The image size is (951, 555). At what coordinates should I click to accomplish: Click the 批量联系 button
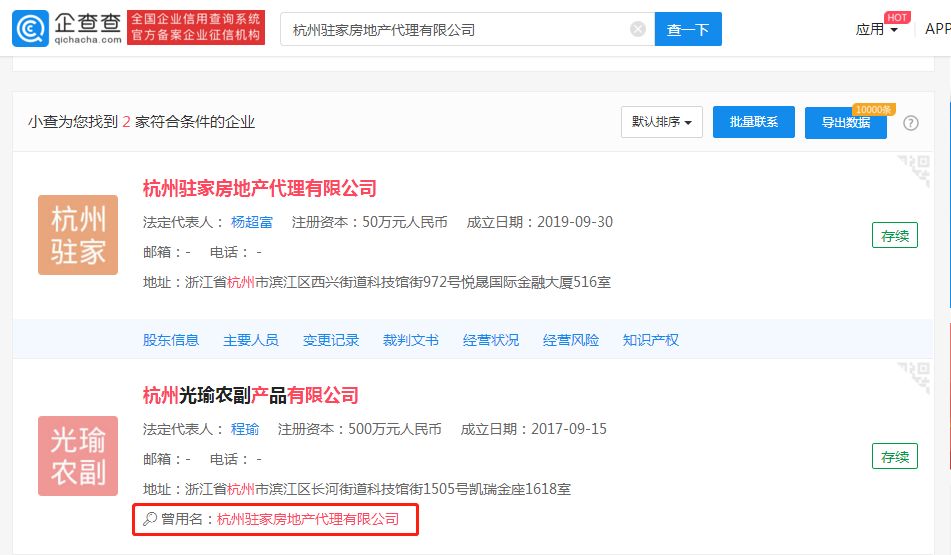coord(753,122)
